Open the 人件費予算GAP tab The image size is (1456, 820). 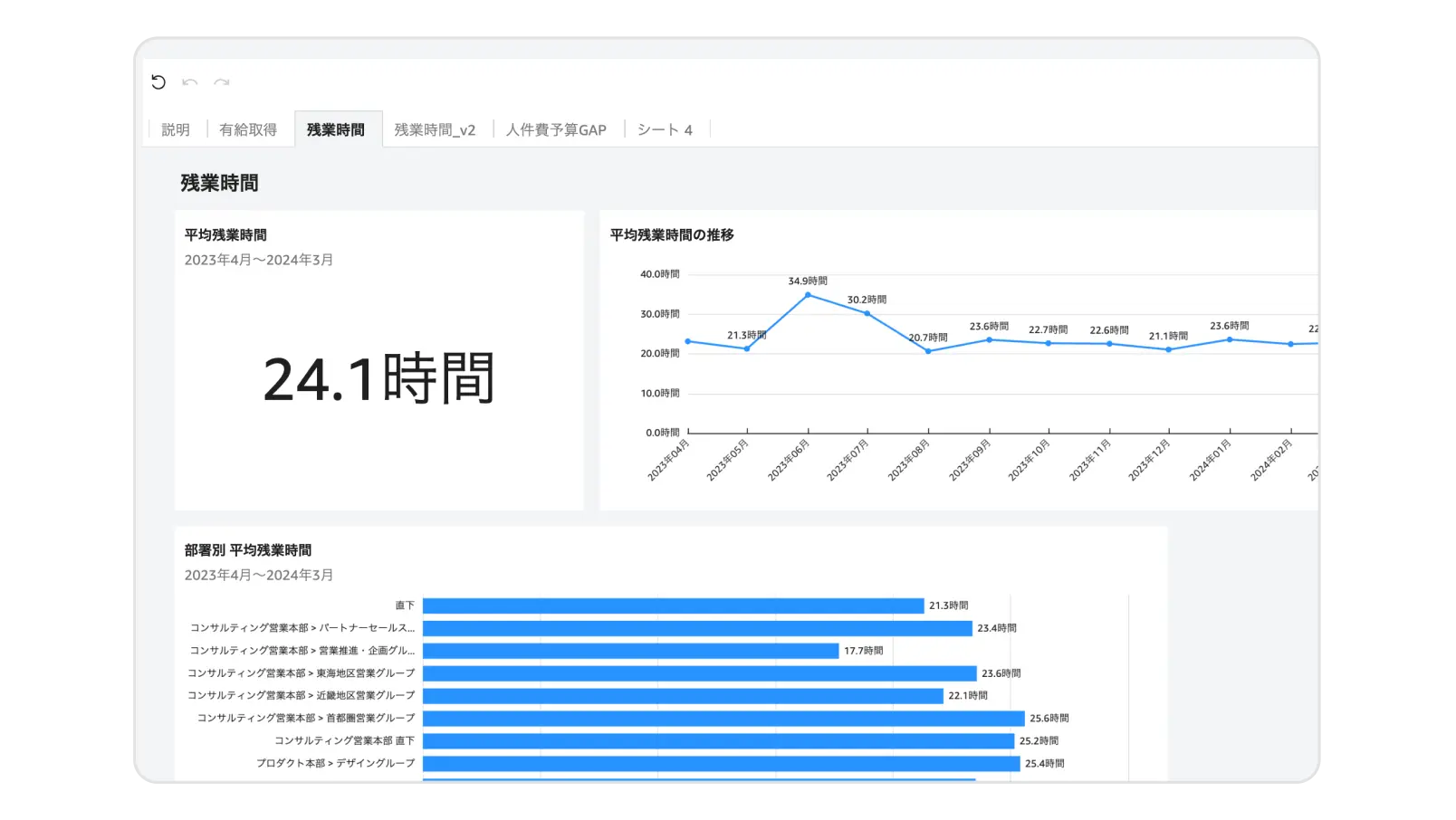[x=557, y=129]
